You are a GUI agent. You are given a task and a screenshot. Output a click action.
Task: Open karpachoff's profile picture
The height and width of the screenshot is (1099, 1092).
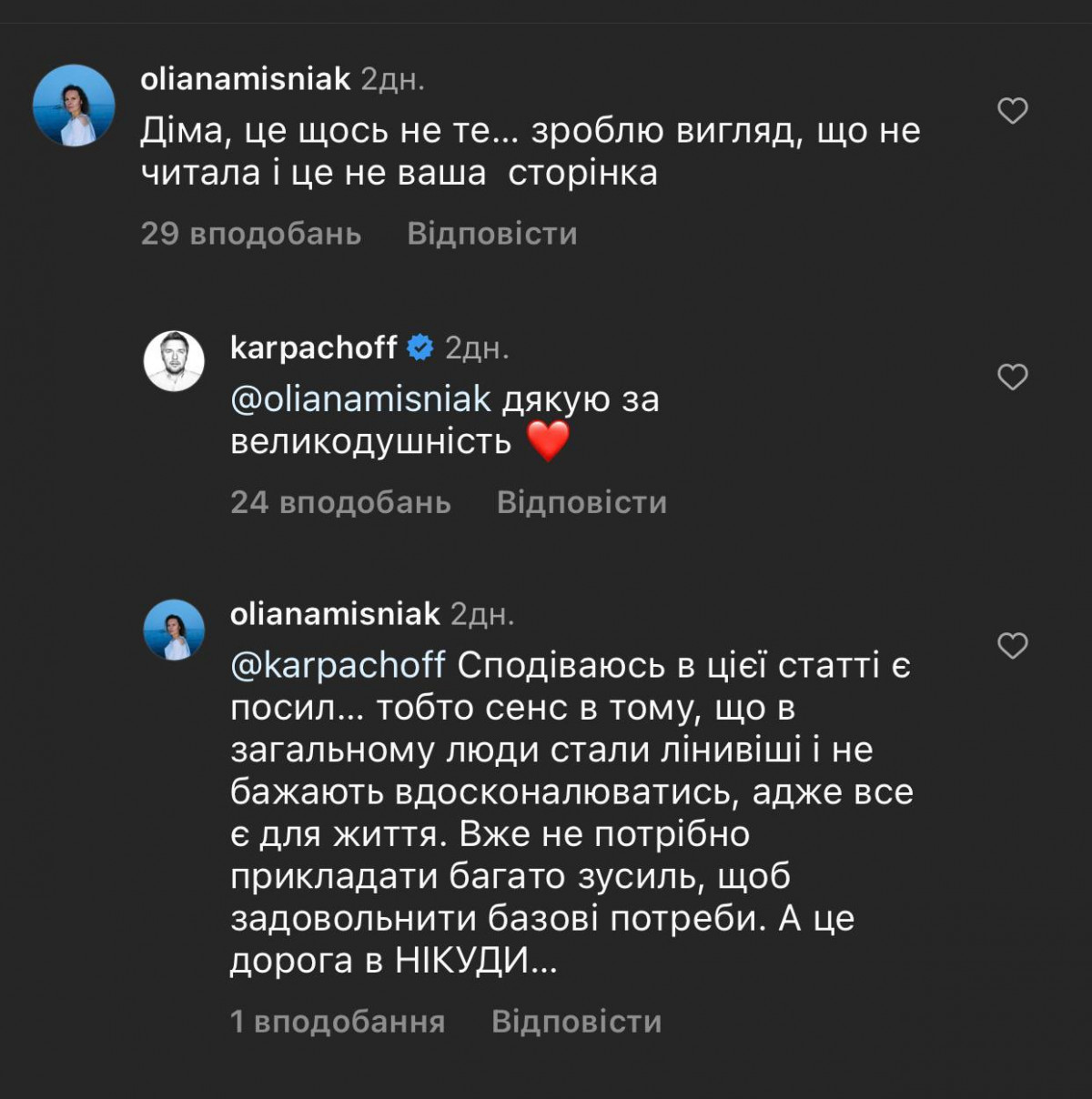click(174, 360)
